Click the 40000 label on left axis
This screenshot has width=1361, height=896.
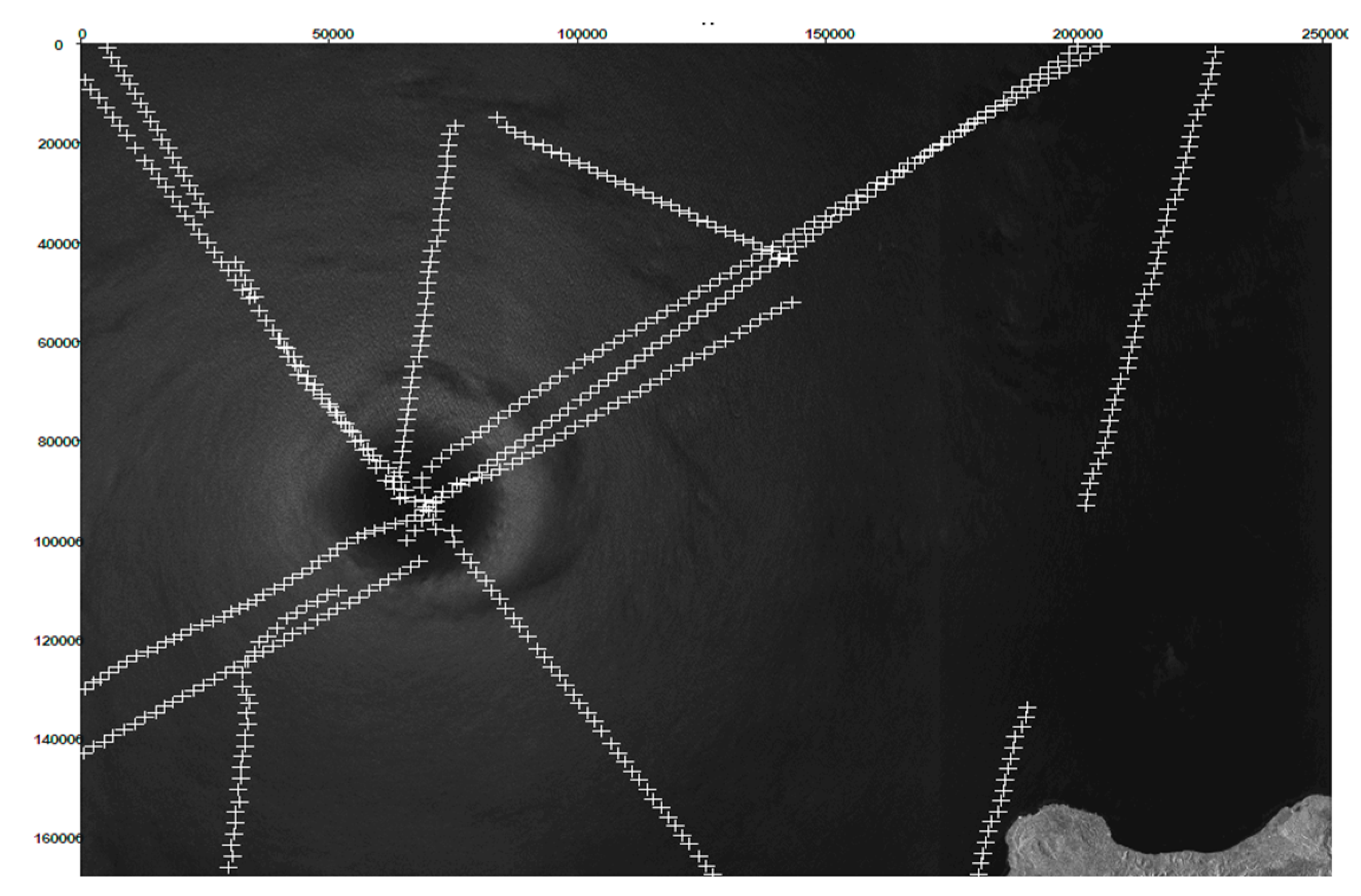click(58, 243)
